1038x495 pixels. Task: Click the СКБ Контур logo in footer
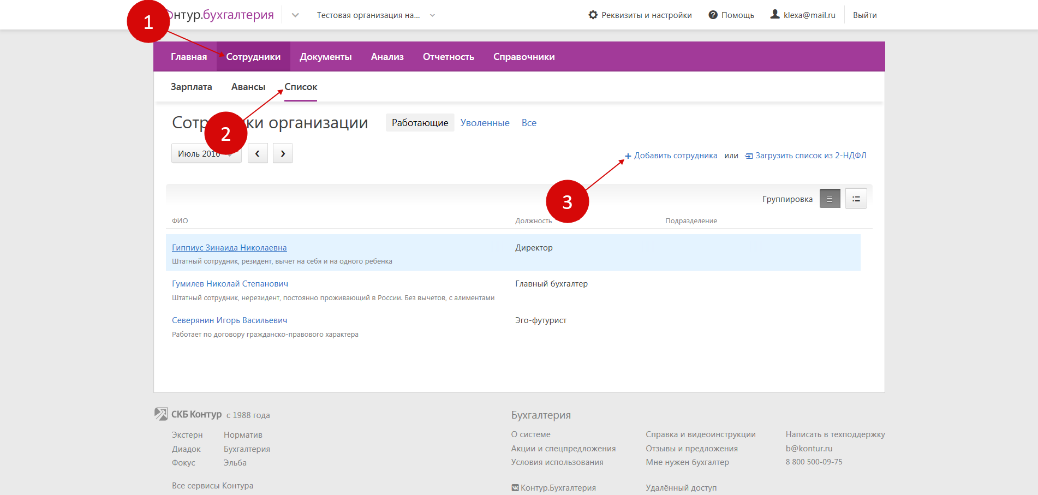[x=161, y=414]
